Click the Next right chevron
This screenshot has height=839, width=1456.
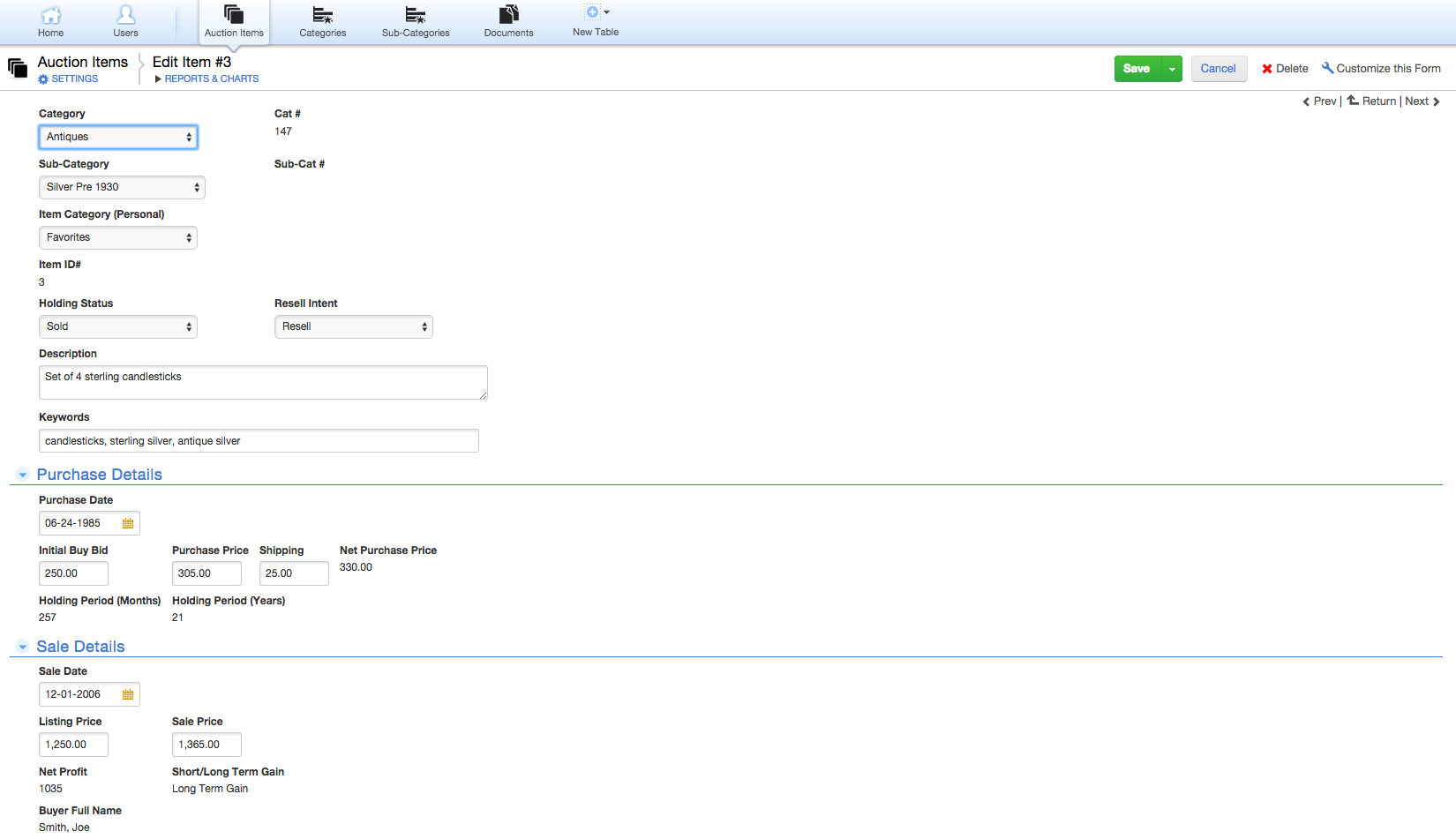tap(1437, 101)
